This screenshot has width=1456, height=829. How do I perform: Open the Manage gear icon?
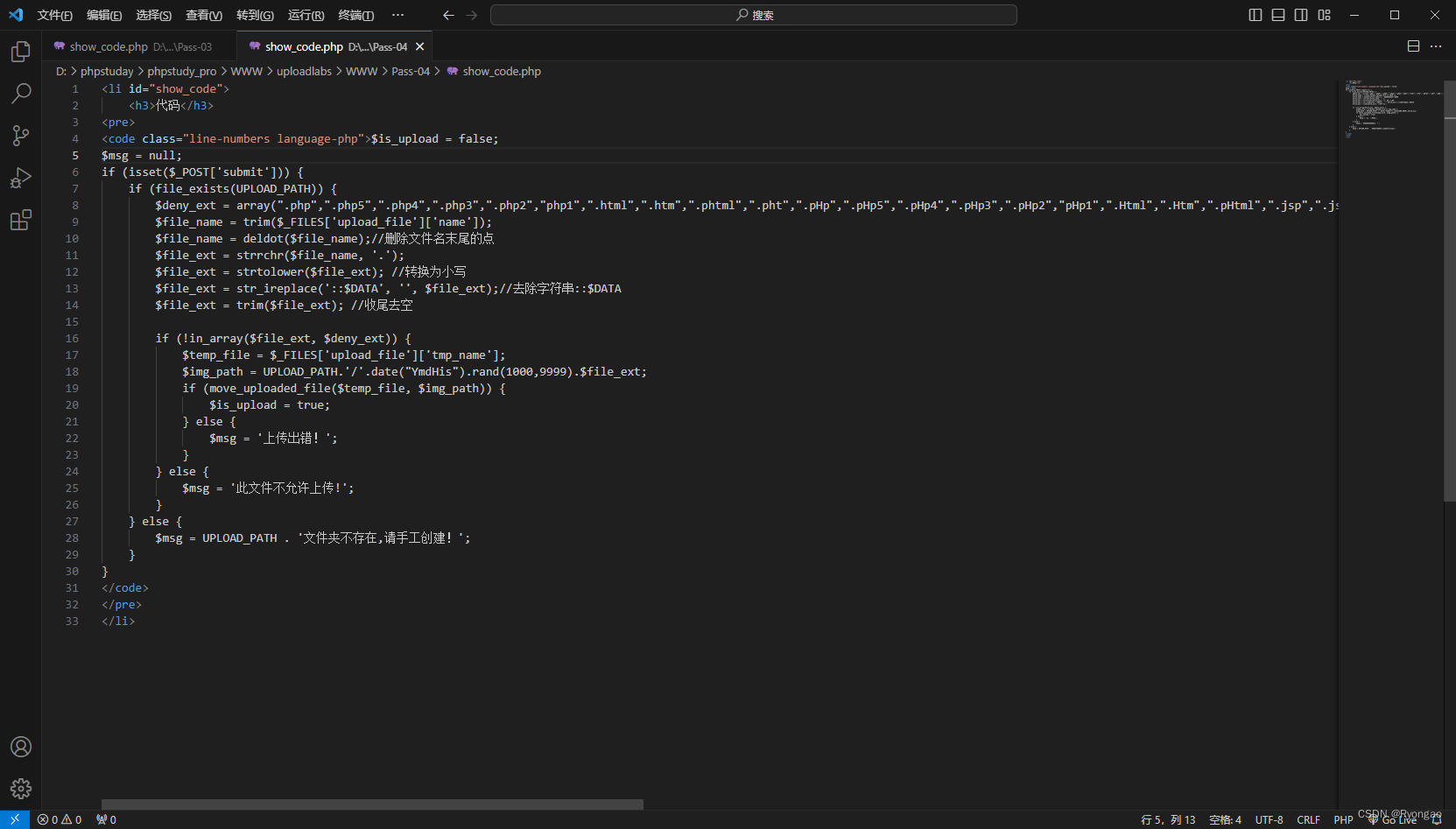(x=21, y=789)
